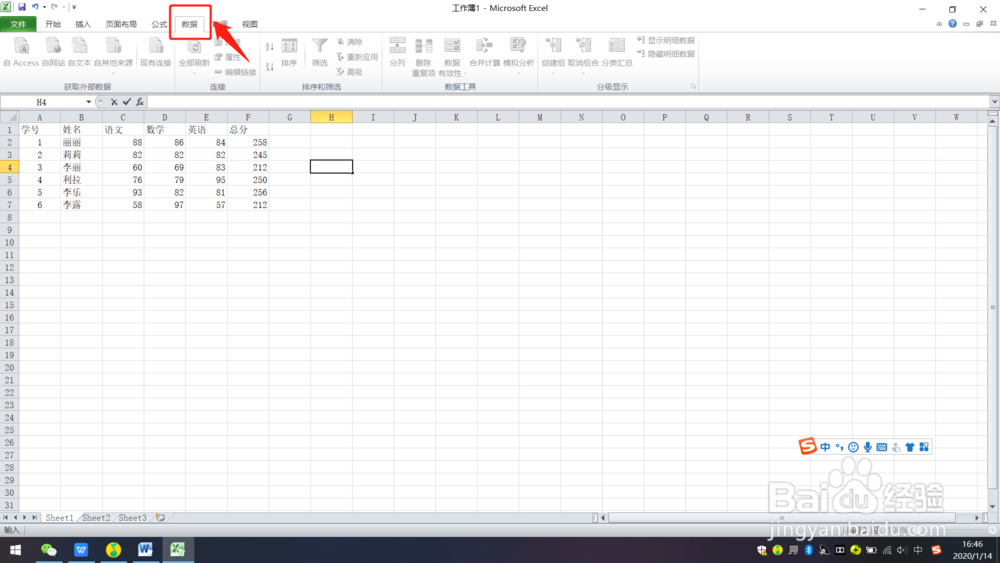The width and height of the screenshot is (1000, 563).
Task: Sort descending Z to A
Action: [270, 66]
